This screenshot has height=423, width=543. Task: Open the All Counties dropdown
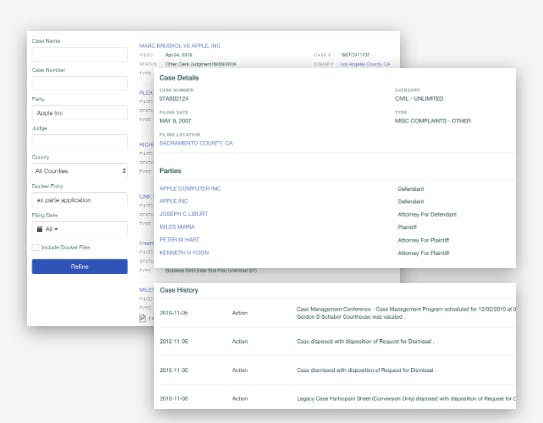[x=80, y=171]
